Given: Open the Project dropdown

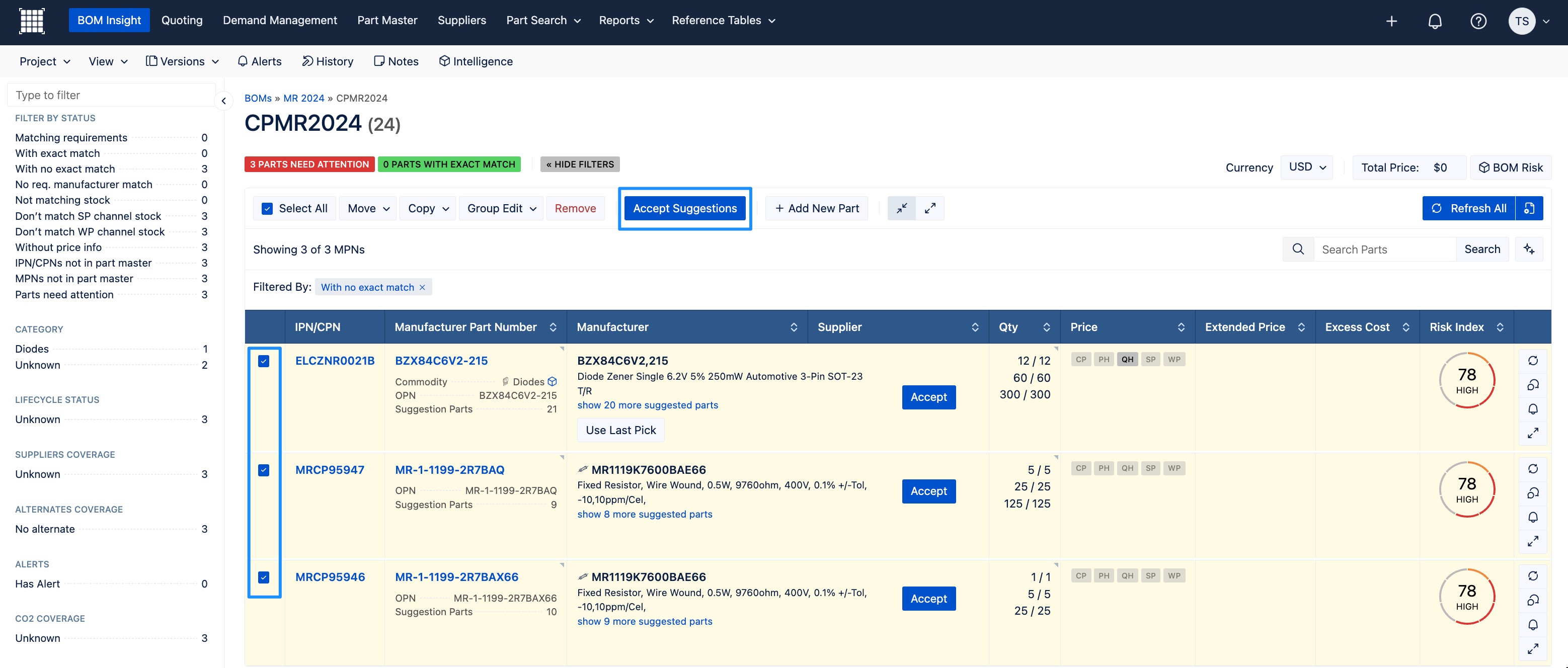Looking at the screenshot, I should tap(44, 61).
